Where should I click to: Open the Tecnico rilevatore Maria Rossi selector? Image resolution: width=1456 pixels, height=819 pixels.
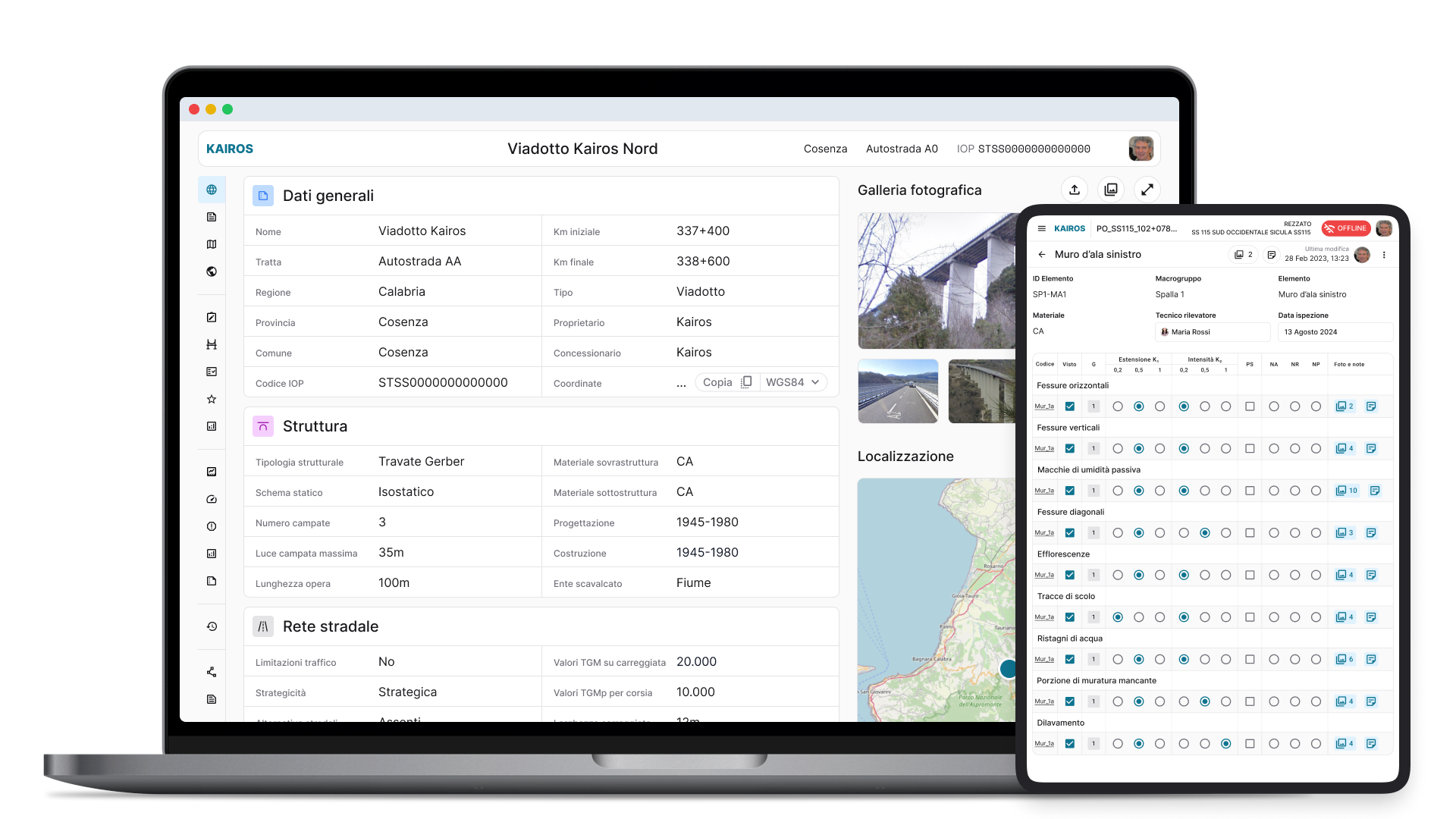coord(1212,332)
